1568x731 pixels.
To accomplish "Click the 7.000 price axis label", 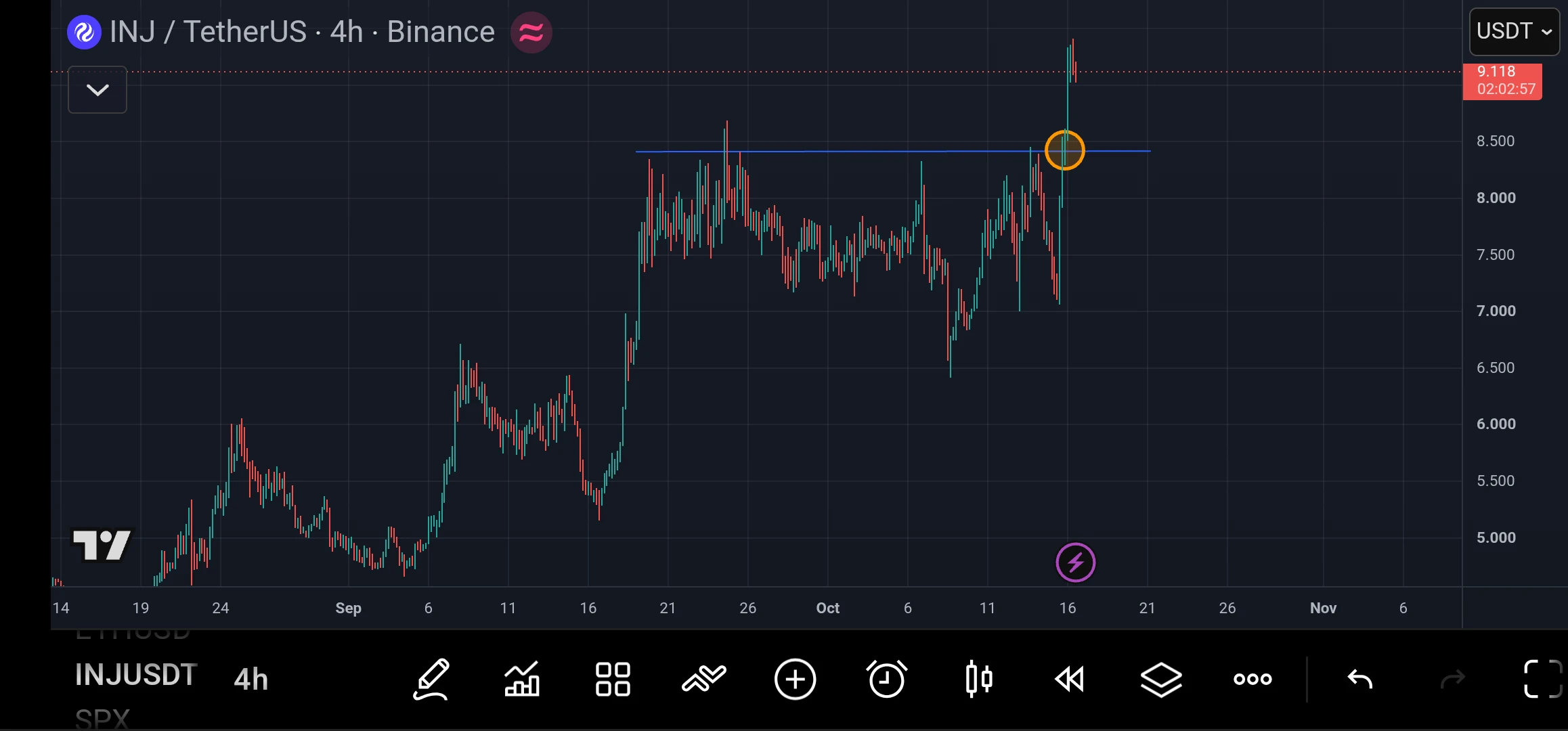I will point(1496,311).
